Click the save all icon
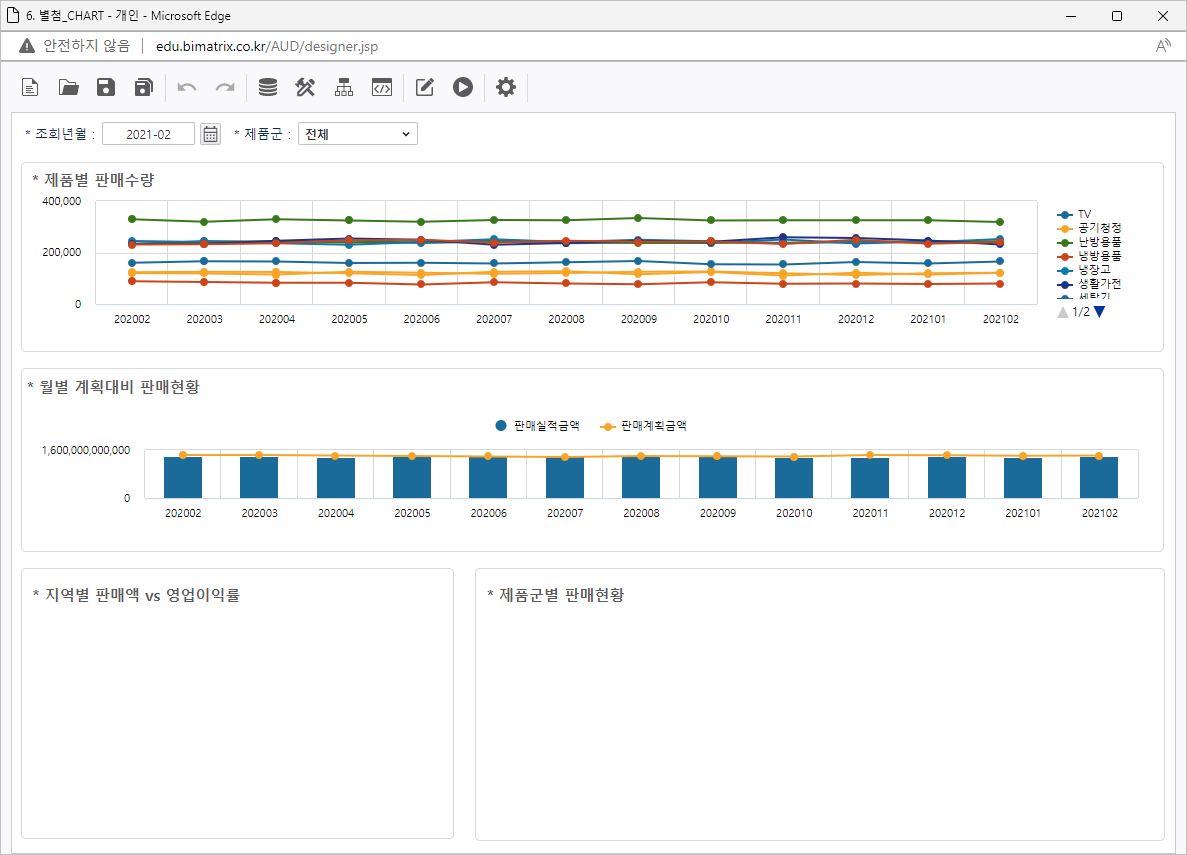This screenshot has height=855, width=1187. click(143, 88)
